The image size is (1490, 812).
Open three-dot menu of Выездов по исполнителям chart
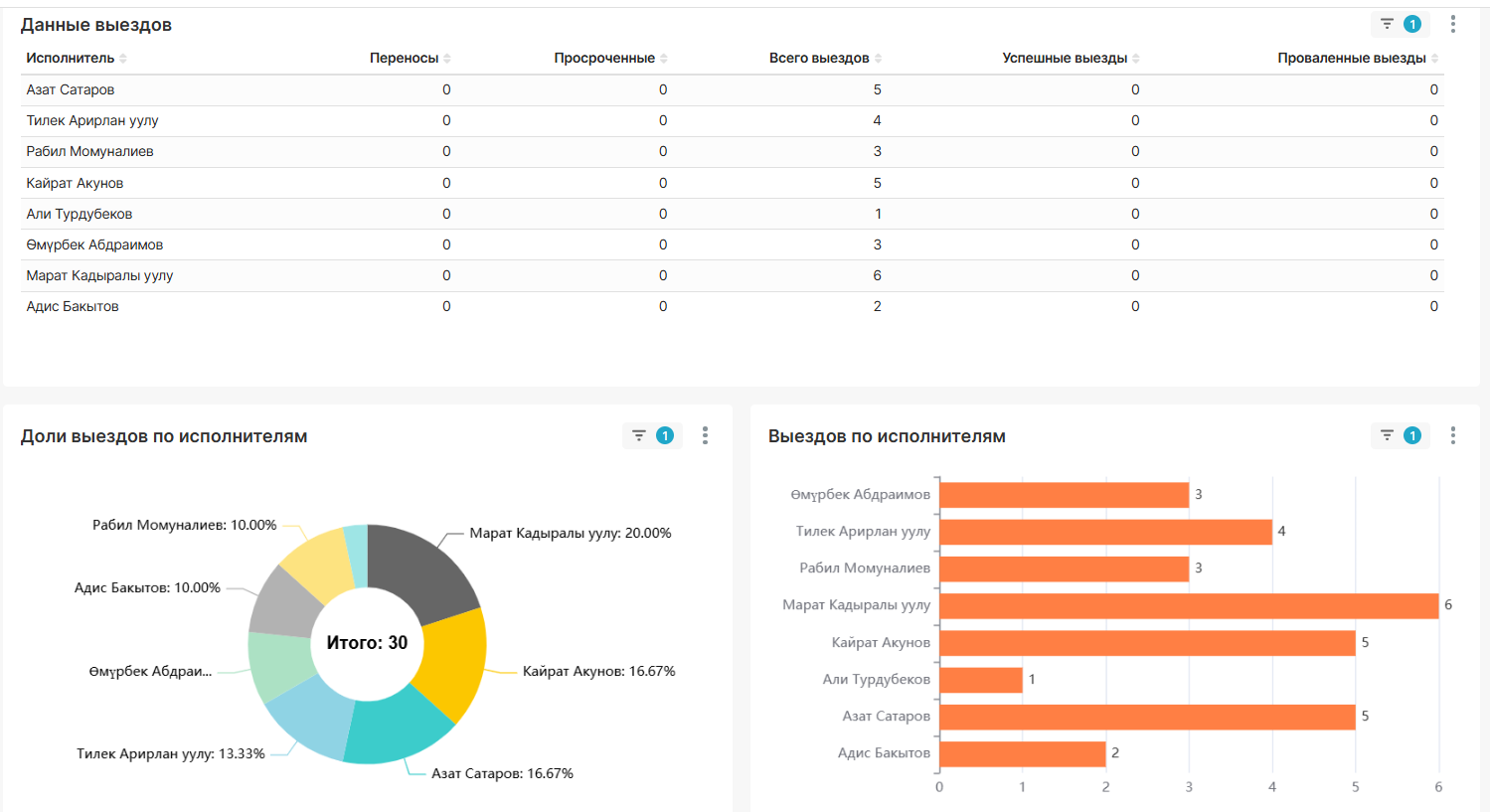[x=1452, y=435]
